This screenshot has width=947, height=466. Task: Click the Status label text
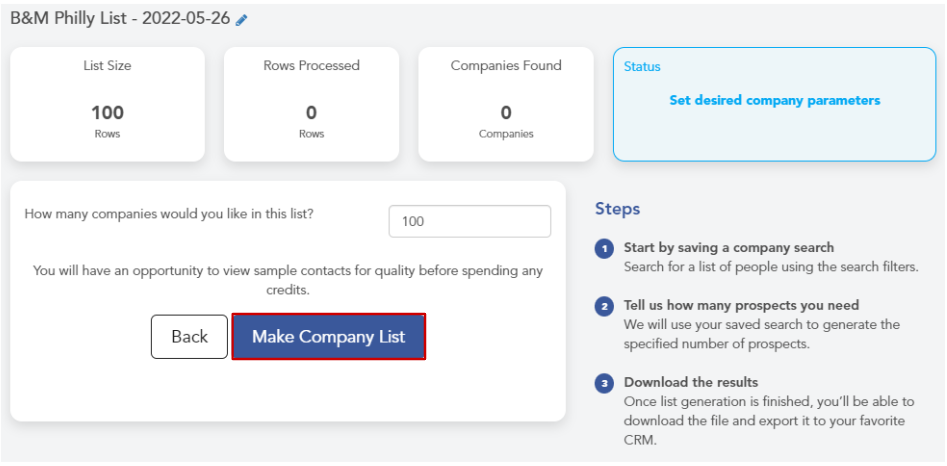pyautogui.click(x=642, y=66)
